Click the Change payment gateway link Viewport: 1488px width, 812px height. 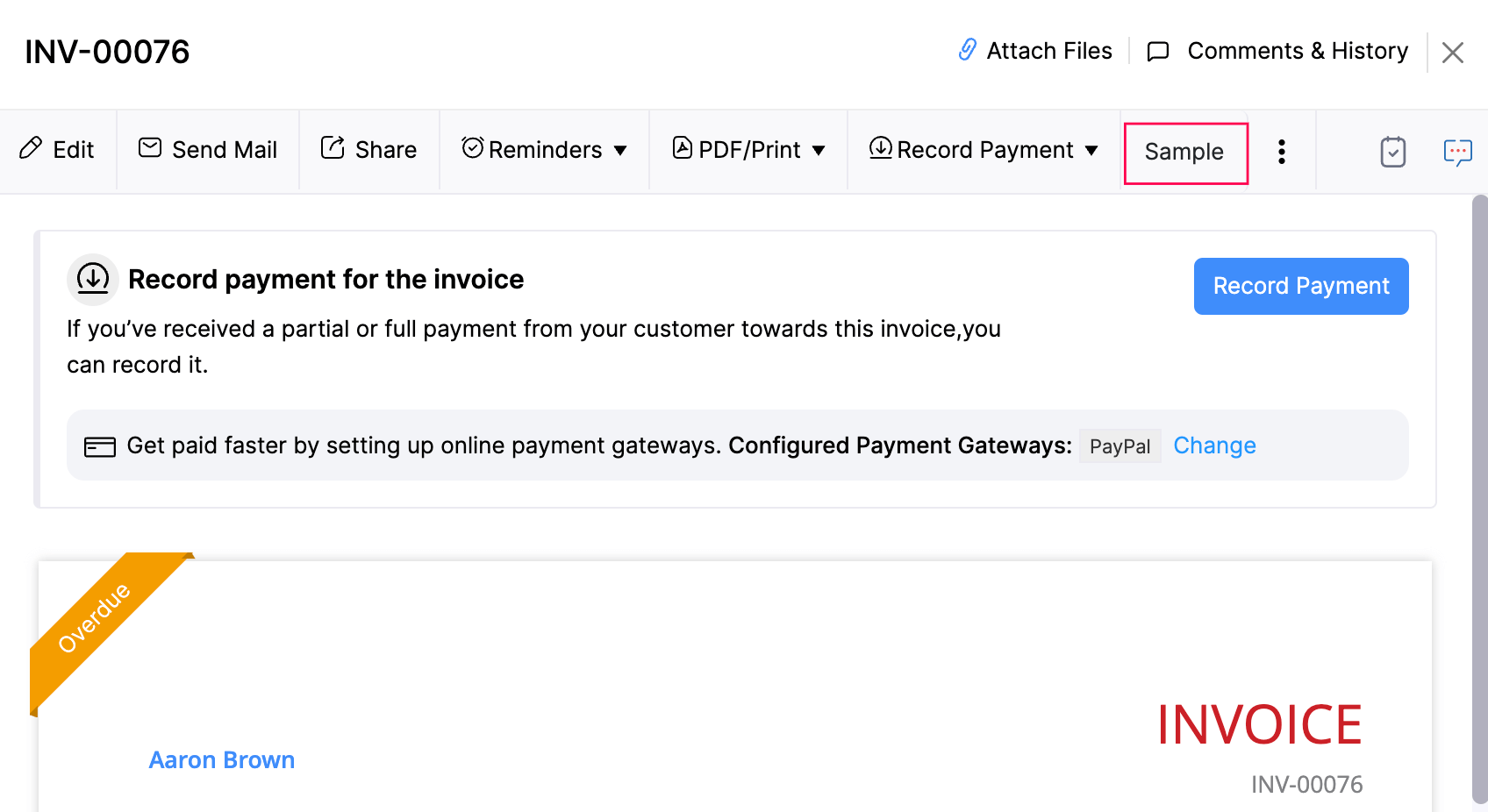coord(1214,445)
